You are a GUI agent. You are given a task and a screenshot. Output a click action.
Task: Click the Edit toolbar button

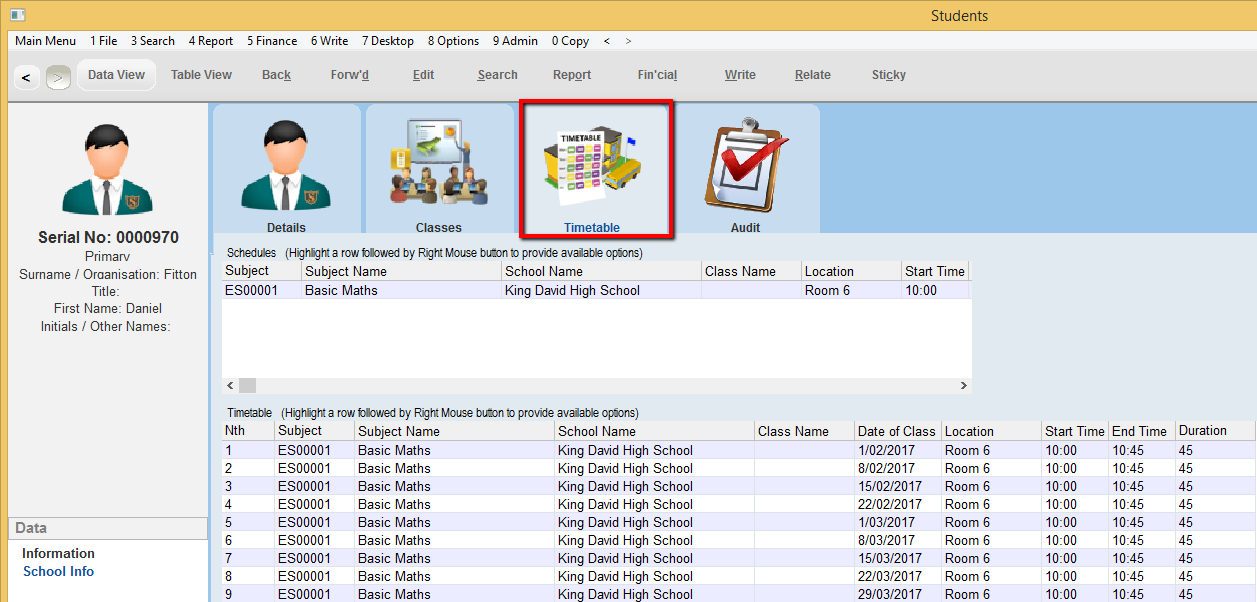pos(423,75)
